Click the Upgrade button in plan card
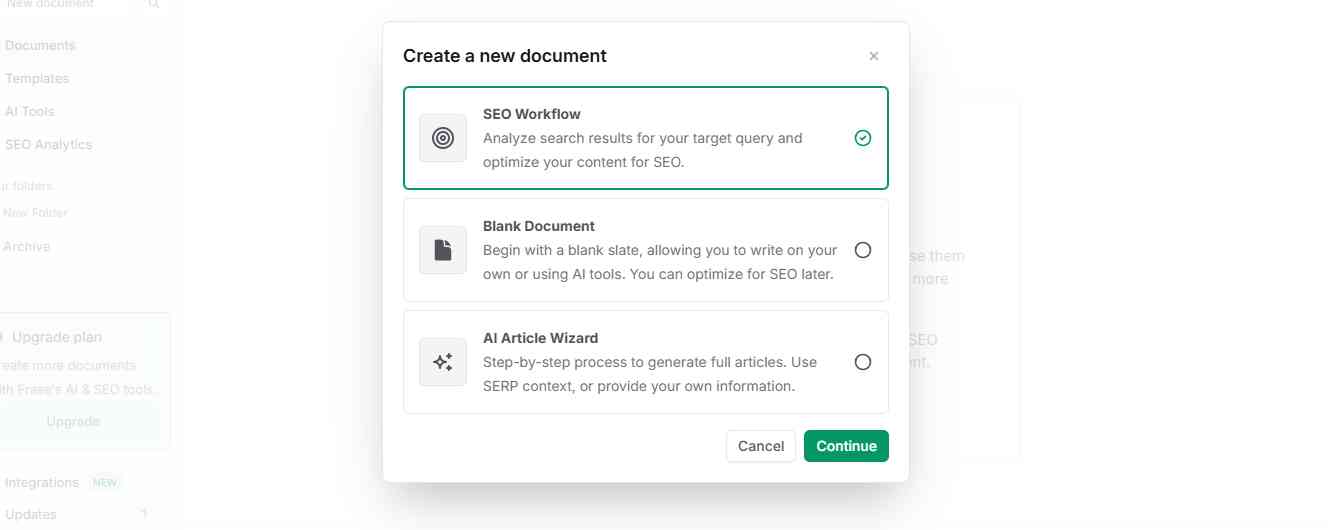Viewport: 1328px width, 530px height. 73,421
